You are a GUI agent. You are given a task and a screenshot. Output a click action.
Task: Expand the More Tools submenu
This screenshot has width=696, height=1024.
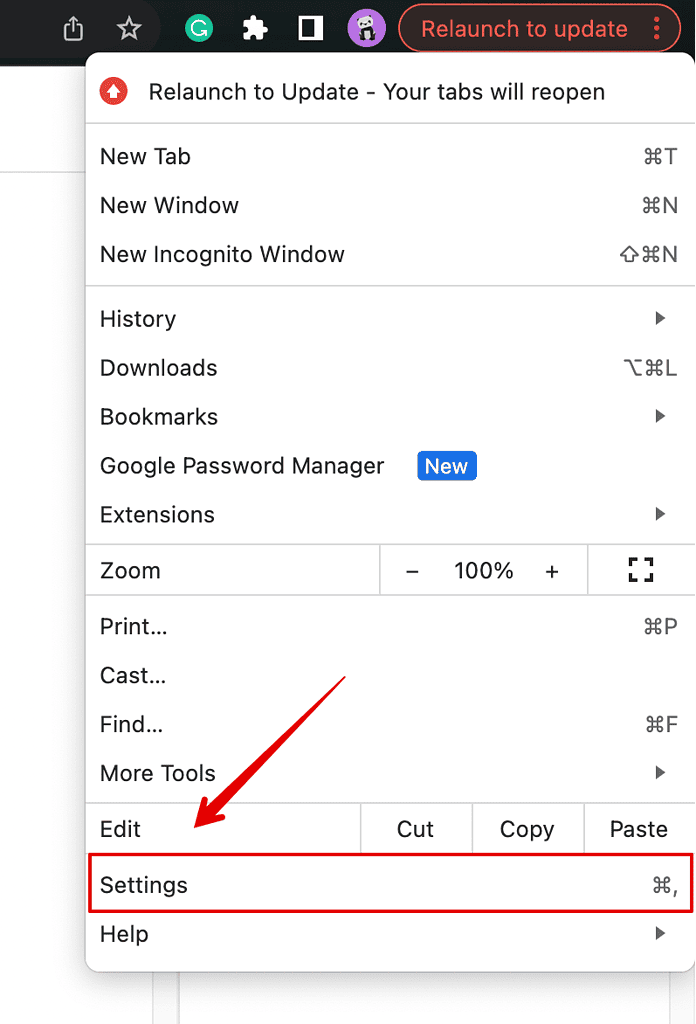157,773
